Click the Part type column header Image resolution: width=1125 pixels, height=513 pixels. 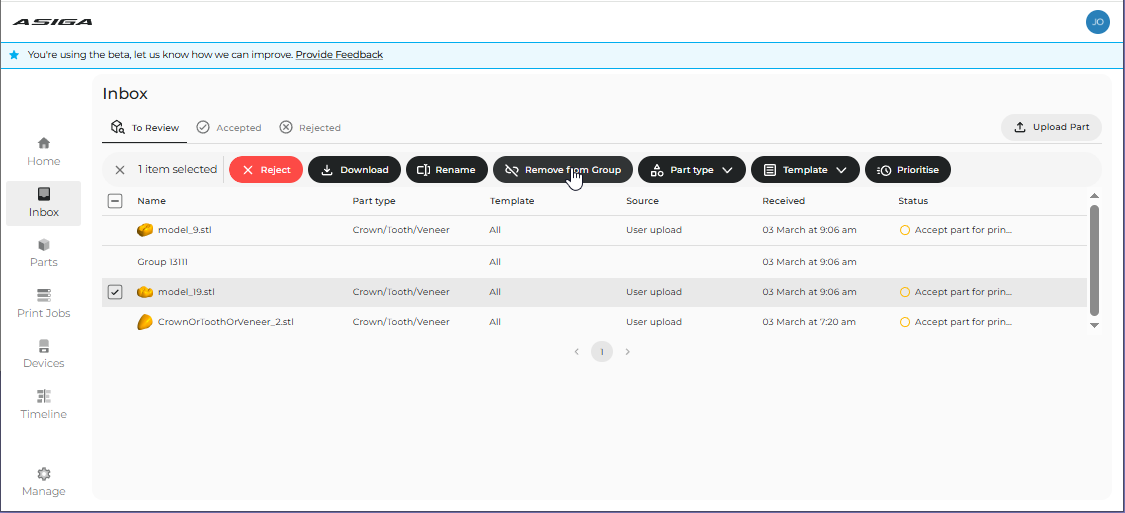click(374, 201)
